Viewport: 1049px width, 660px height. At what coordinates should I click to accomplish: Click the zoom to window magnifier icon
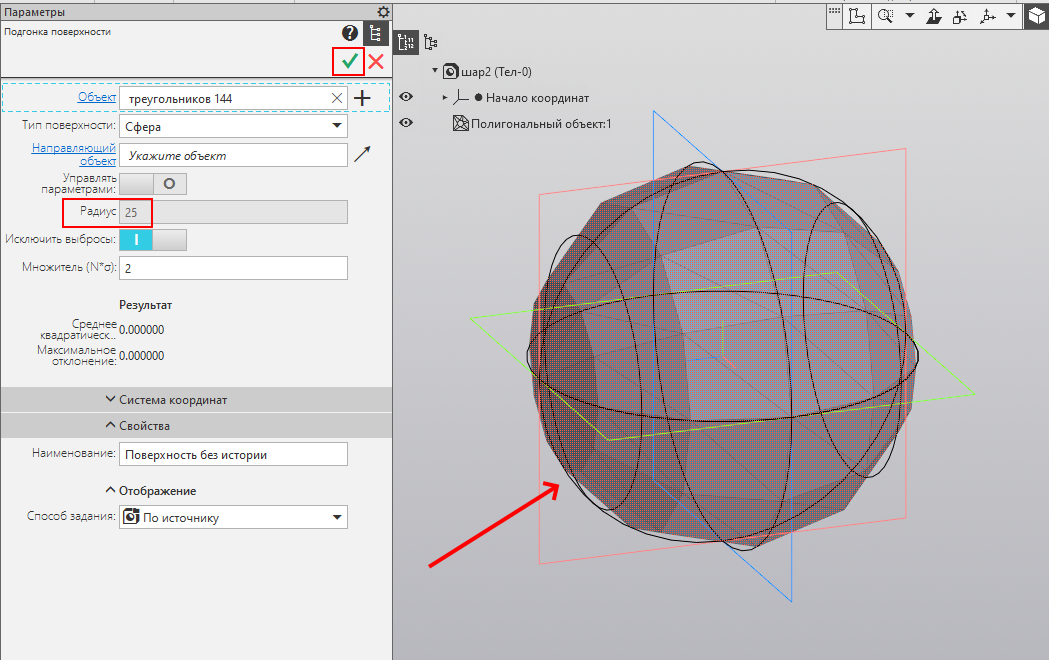886,16
